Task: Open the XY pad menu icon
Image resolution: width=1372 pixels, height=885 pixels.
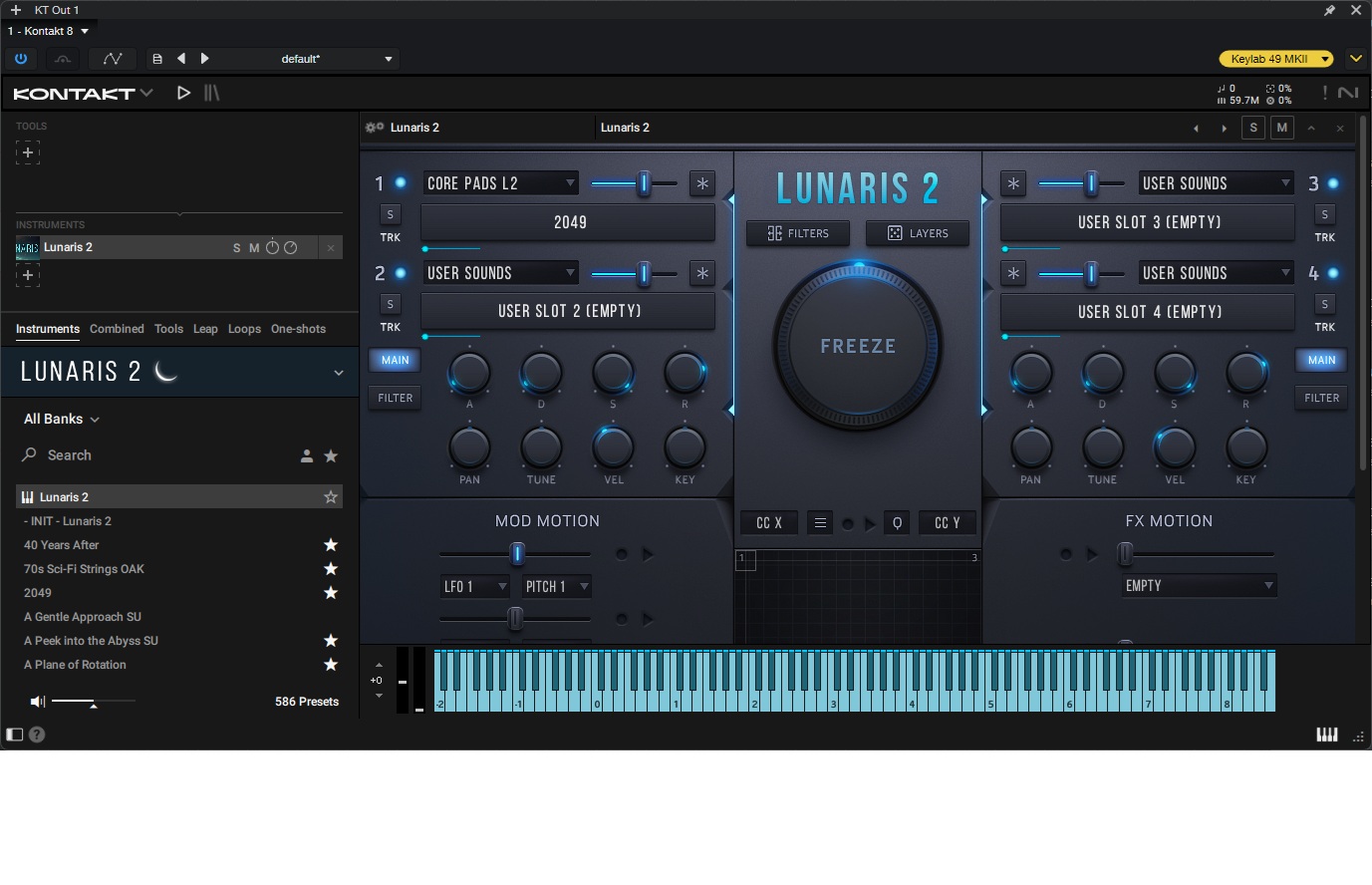Action: (820, 523)
